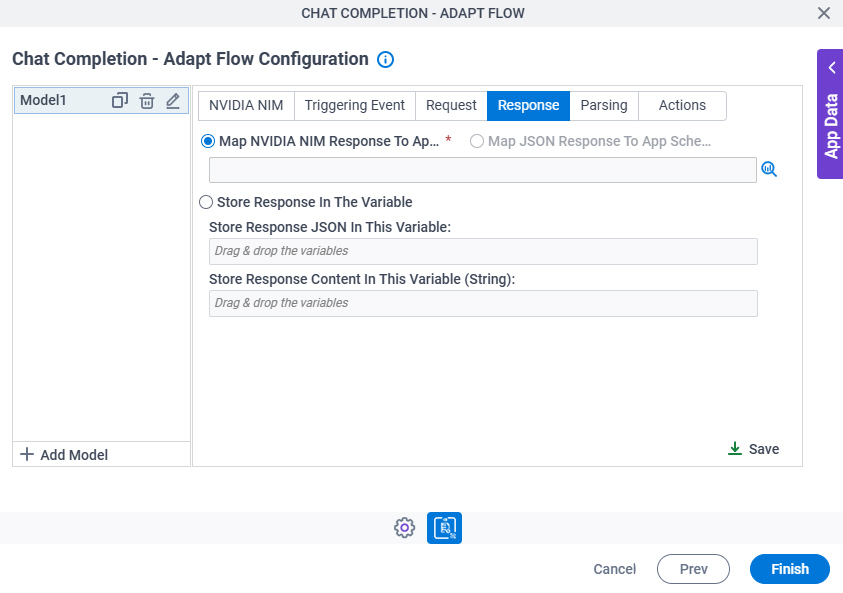Click the Save text label
Image resolution: width=843 pixels, height=593 pixels.
pyautogui.click(x=764, y=449)
